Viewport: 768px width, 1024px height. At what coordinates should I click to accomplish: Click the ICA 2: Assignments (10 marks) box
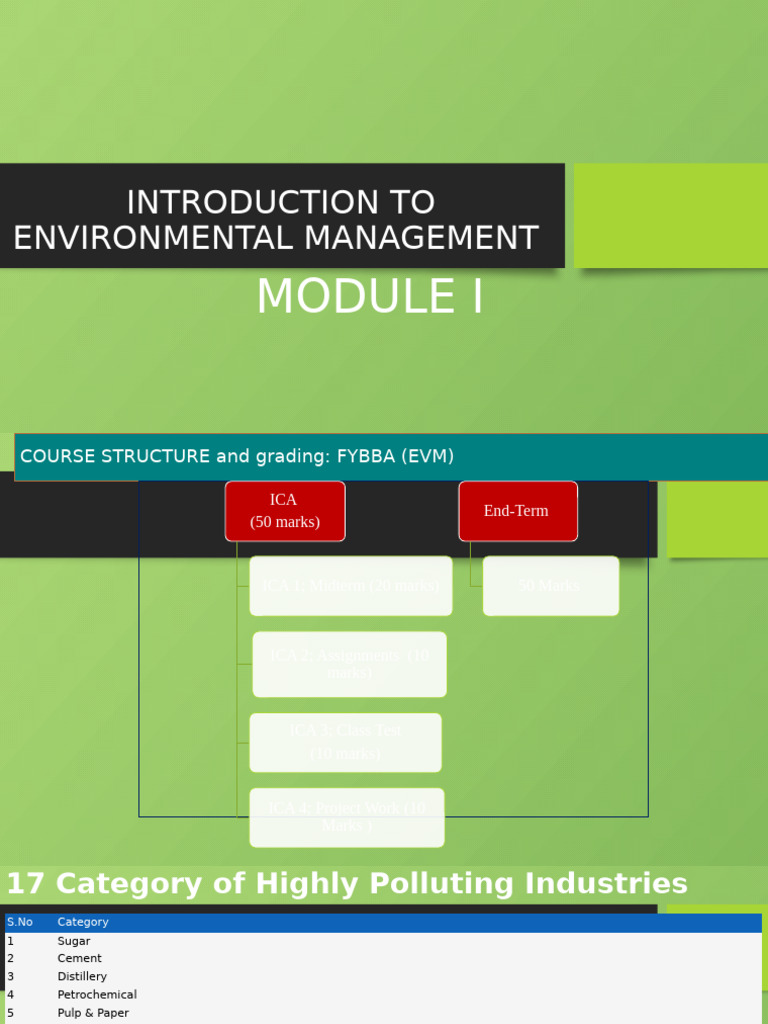click(349, 664)
